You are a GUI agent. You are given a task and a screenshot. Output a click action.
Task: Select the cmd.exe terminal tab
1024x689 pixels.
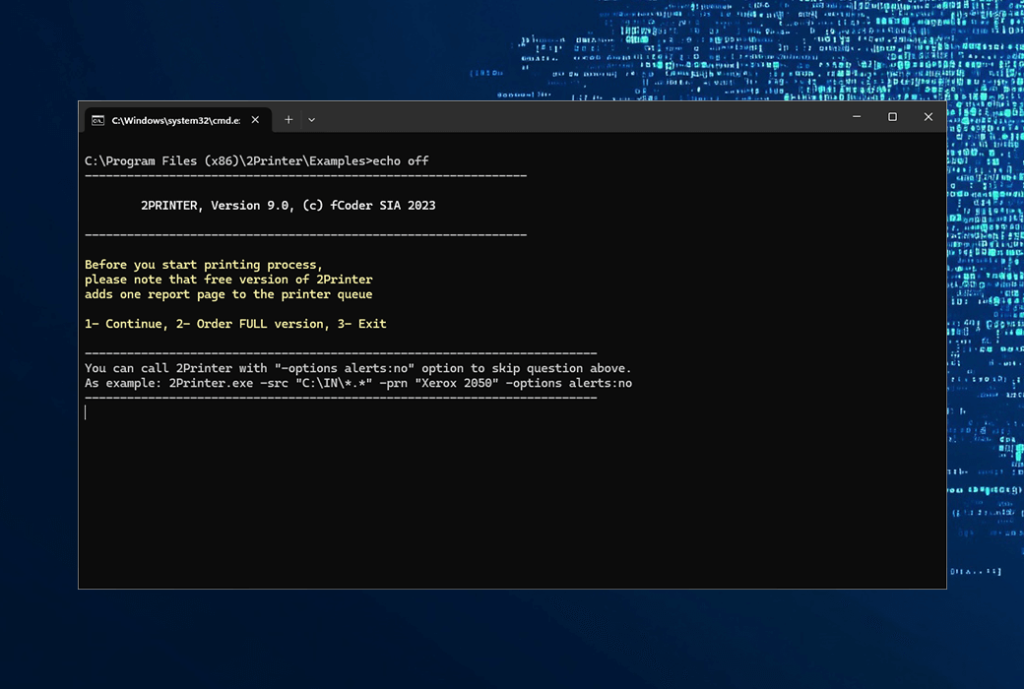177,120
